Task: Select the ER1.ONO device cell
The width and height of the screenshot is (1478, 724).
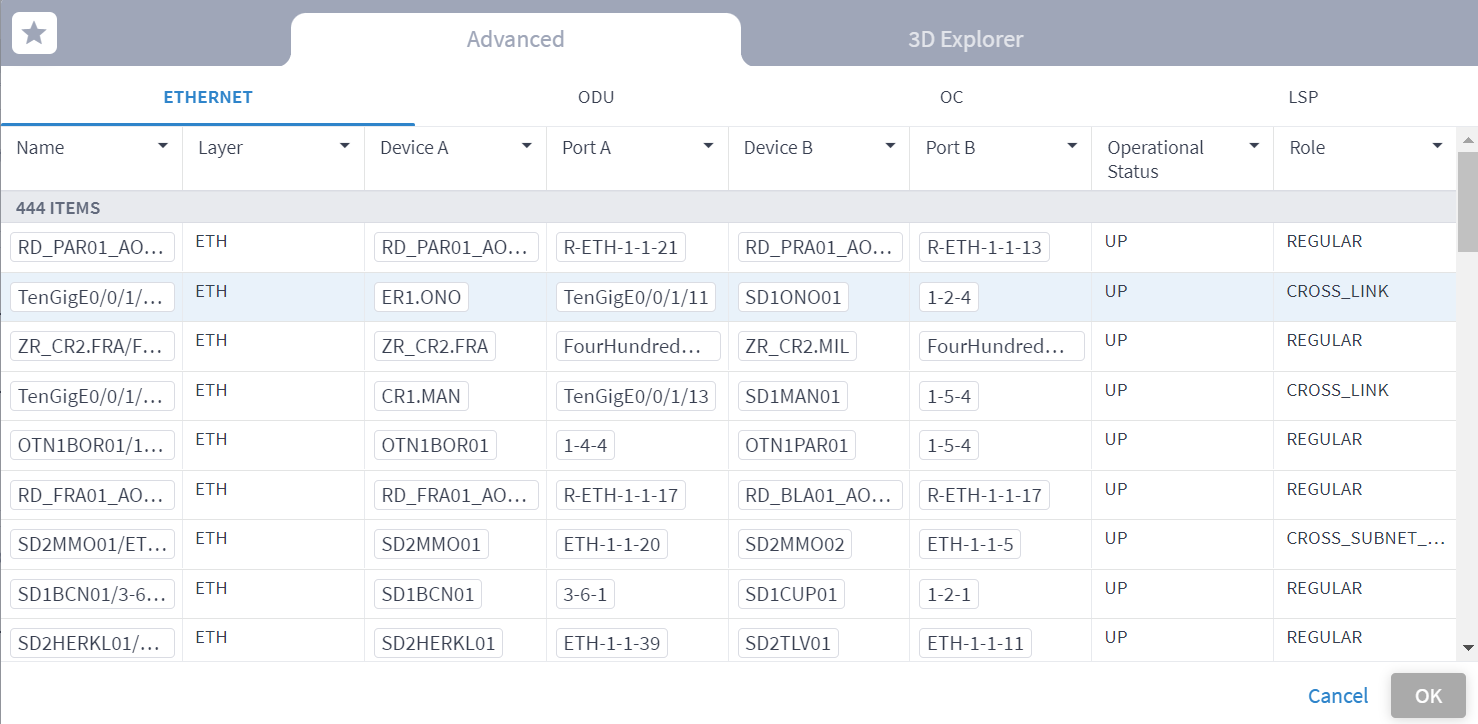Action: [421, 297]
